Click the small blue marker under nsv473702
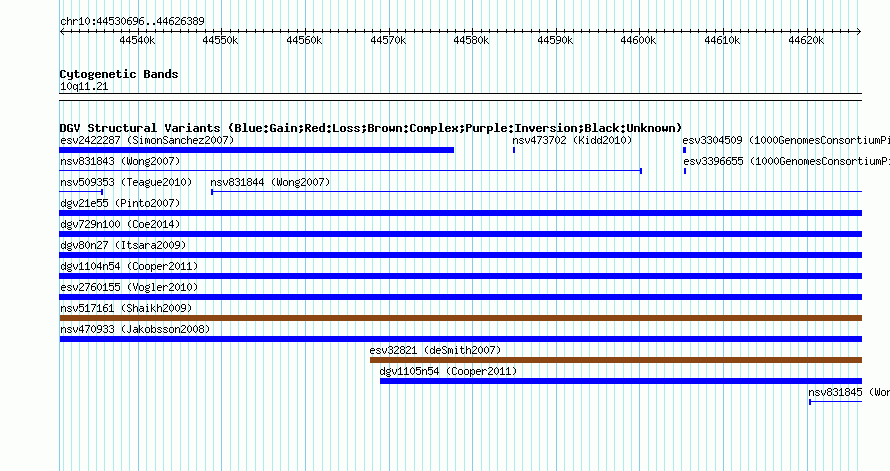890x471 pixels. click(x=514, y=150)
